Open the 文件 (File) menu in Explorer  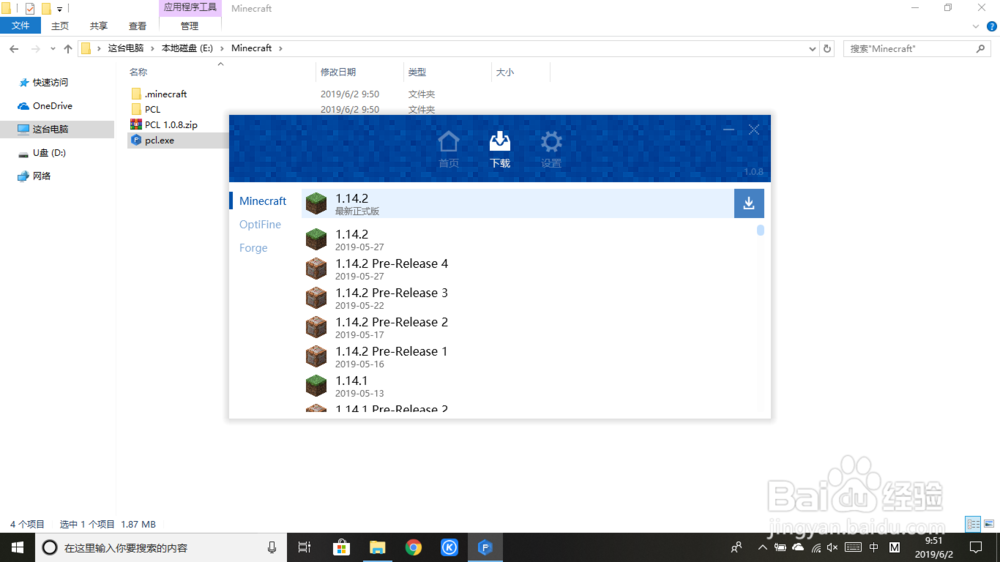click(20, 26)
